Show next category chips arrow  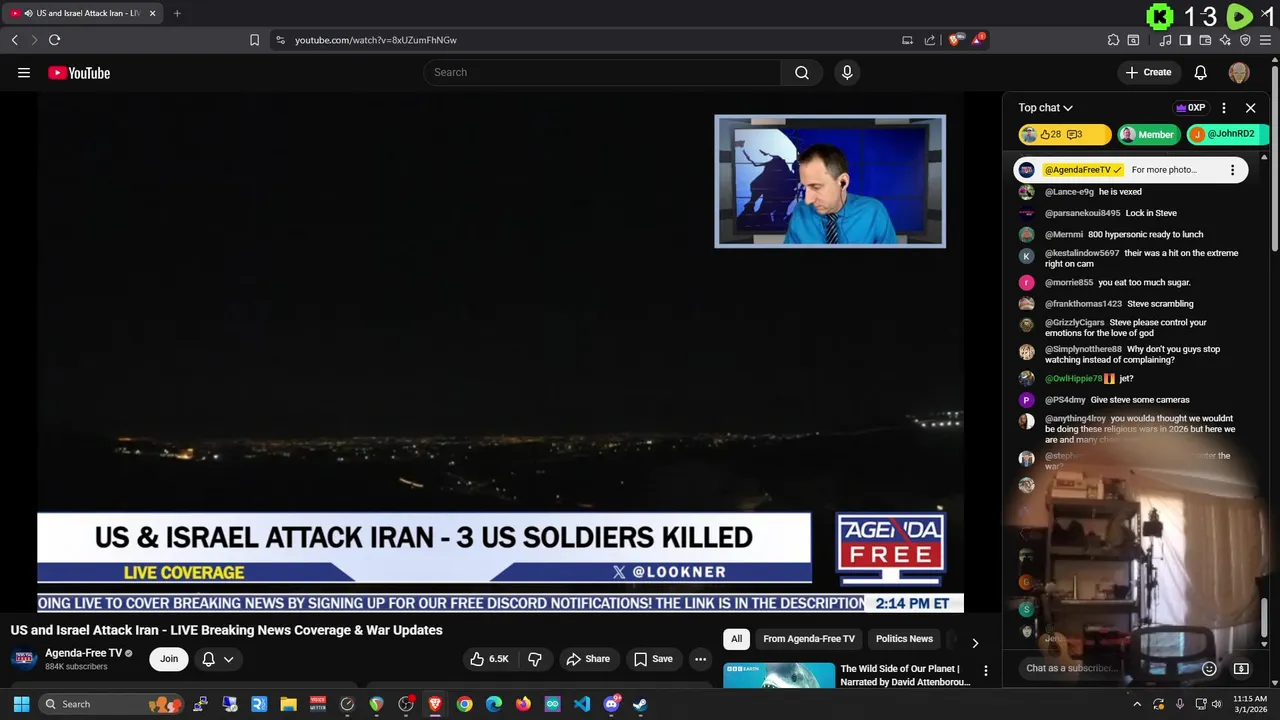coord(975,643)
